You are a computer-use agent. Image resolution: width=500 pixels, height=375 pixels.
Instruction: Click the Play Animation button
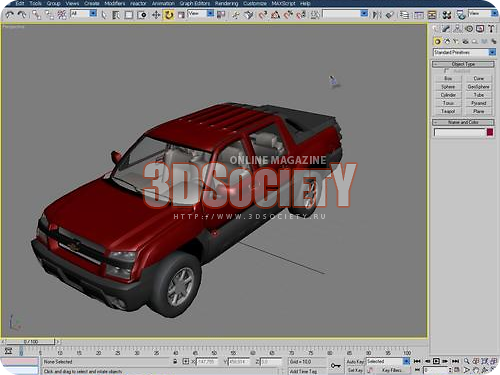[x=436, y=361]
